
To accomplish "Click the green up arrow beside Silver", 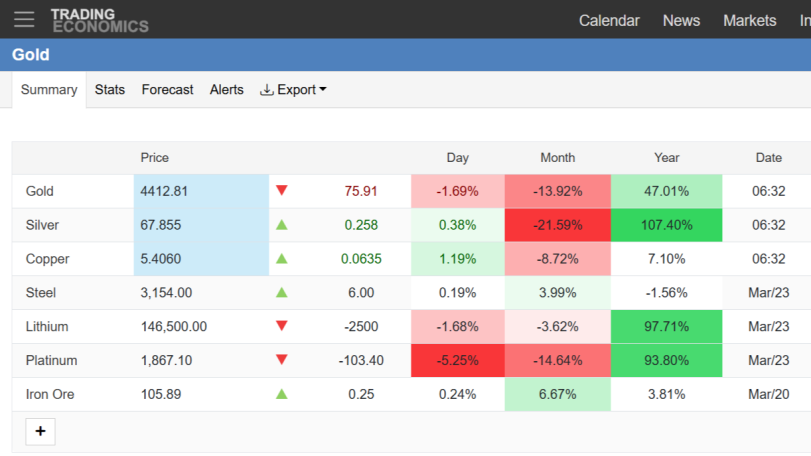I will [281, 225].
